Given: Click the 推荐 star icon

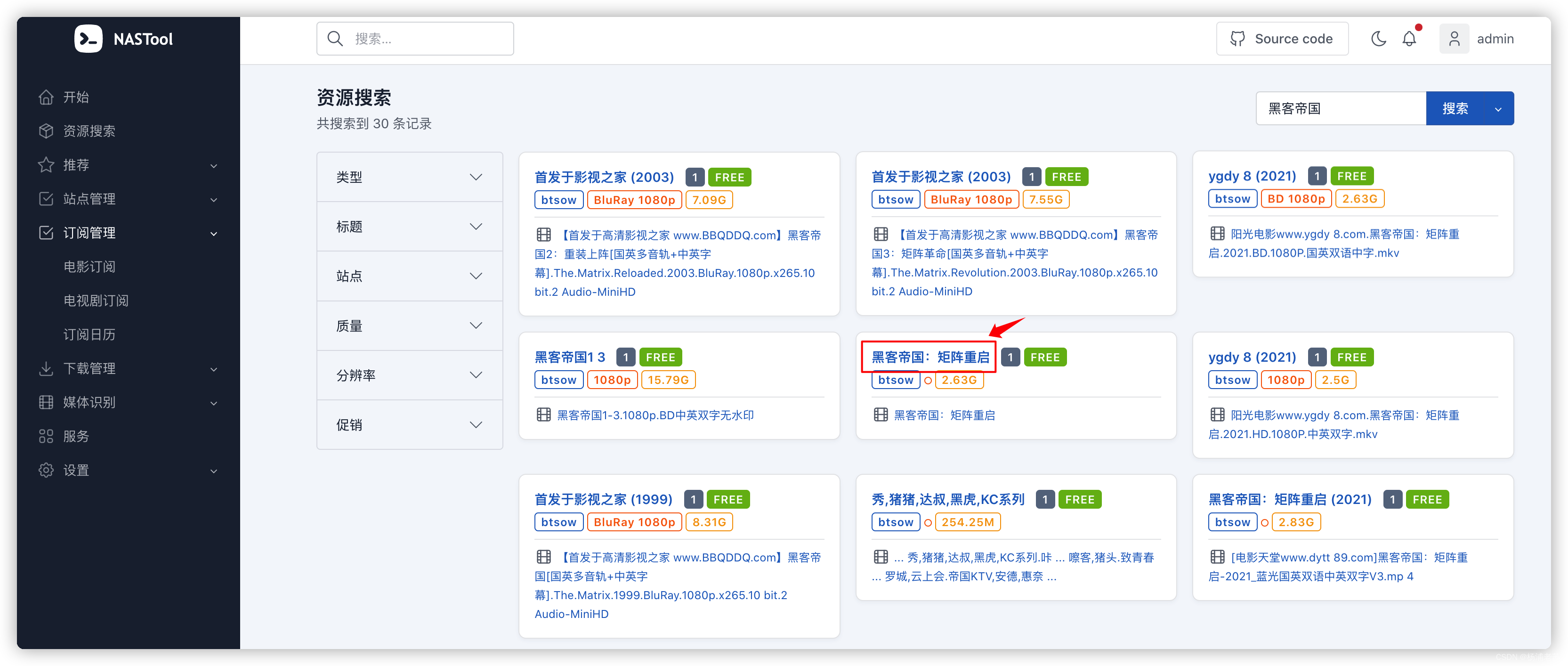Looking at the screenshot, I should 46,164.
